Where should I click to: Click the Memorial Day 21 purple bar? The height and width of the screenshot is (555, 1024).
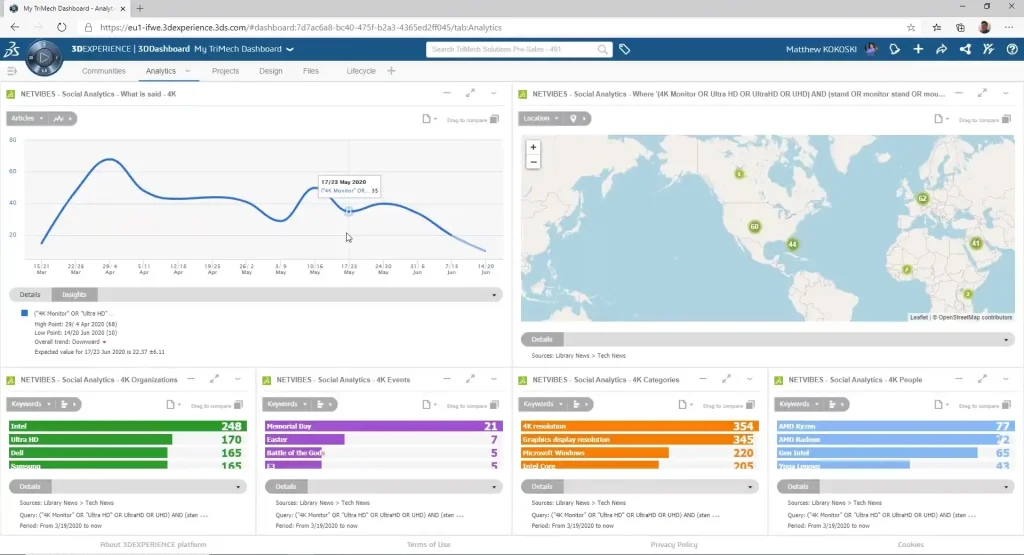coord(383,426)
